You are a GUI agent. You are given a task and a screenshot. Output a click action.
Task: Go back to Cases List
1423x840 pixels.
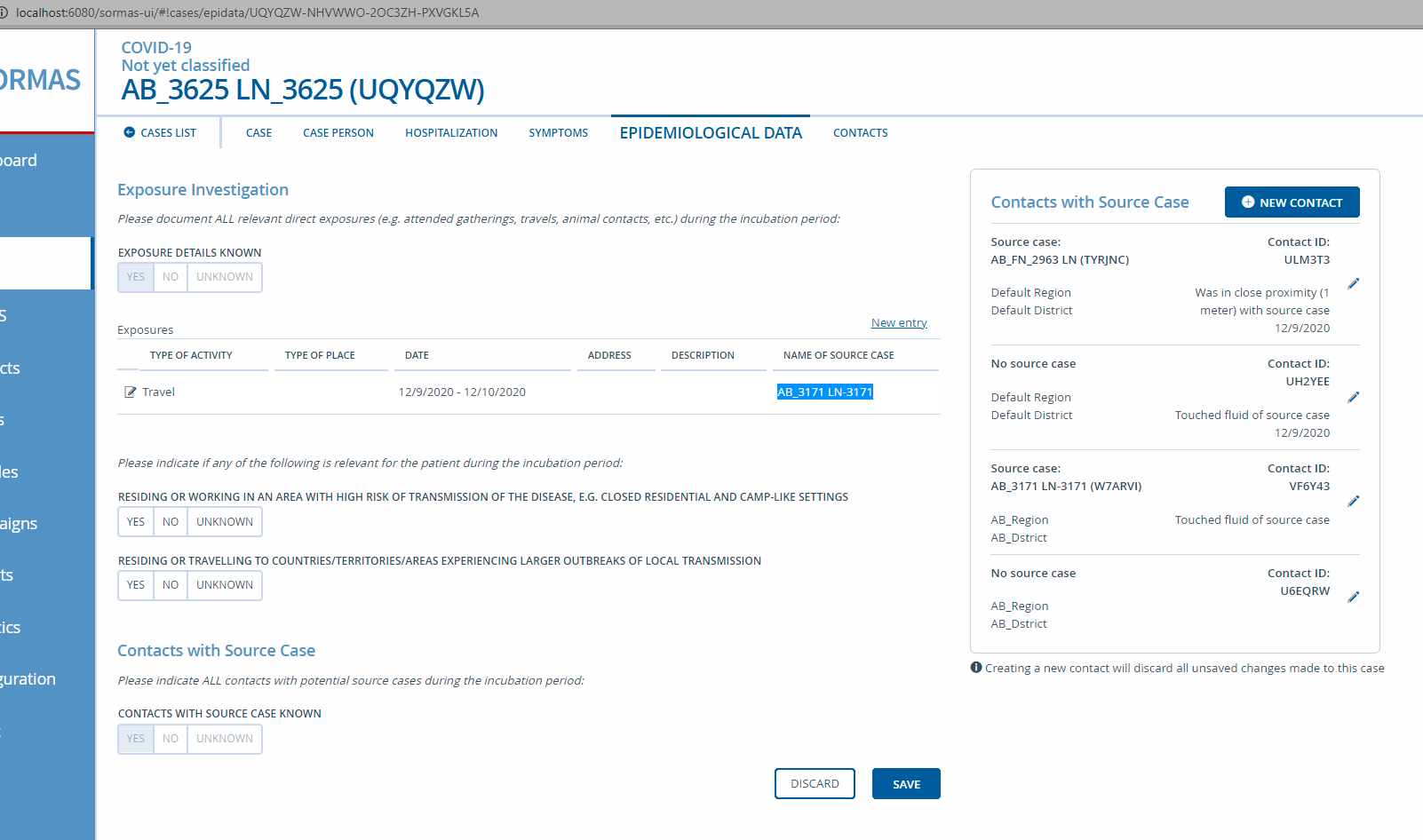[x=160, y=133]
